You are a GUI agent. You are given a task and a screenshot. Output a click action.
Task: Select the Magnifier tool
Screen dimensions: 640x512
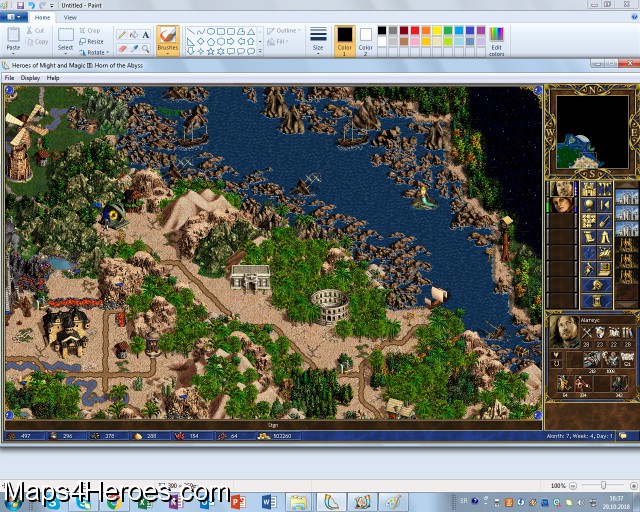pos(146,49)
